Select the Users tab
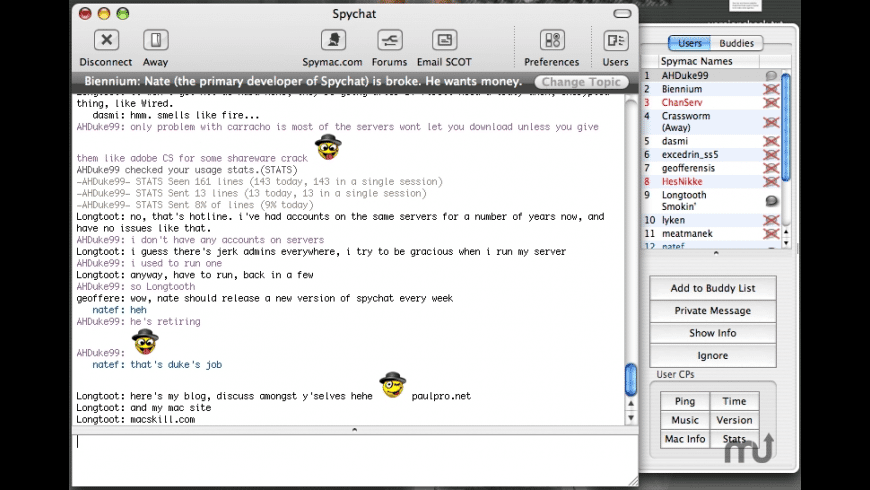 [690, 43]
